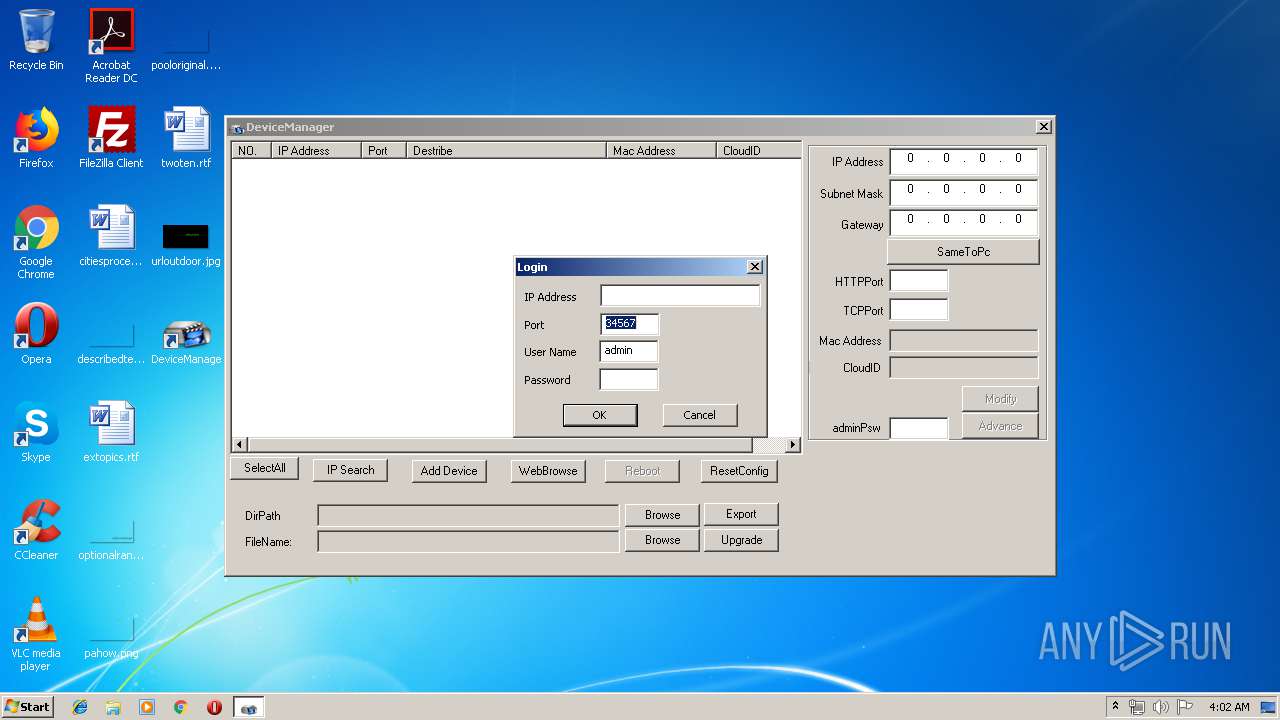Click OK in the Login dialog
1280x720 pixels.
pyautogui.click(x=599, y=415)
